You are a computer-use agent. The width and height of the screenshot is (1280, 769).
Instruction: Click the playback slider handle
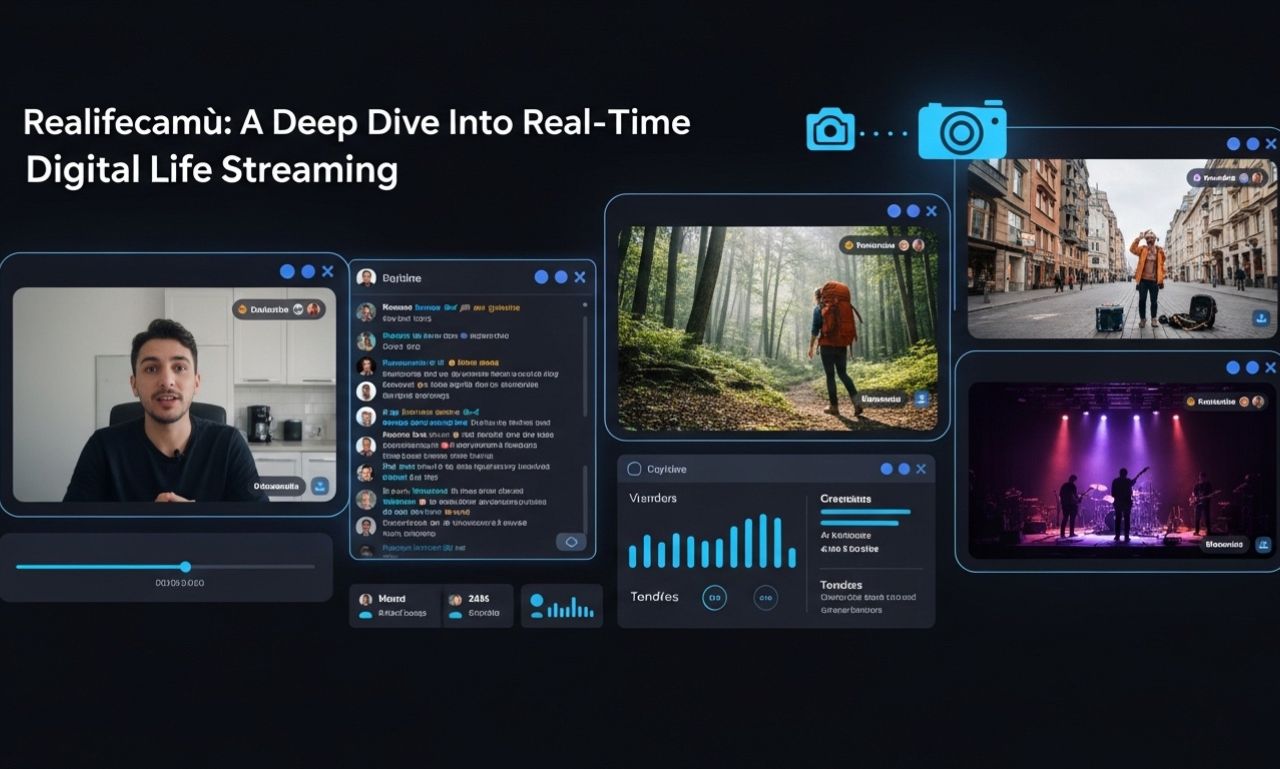(x=185, y=567)
